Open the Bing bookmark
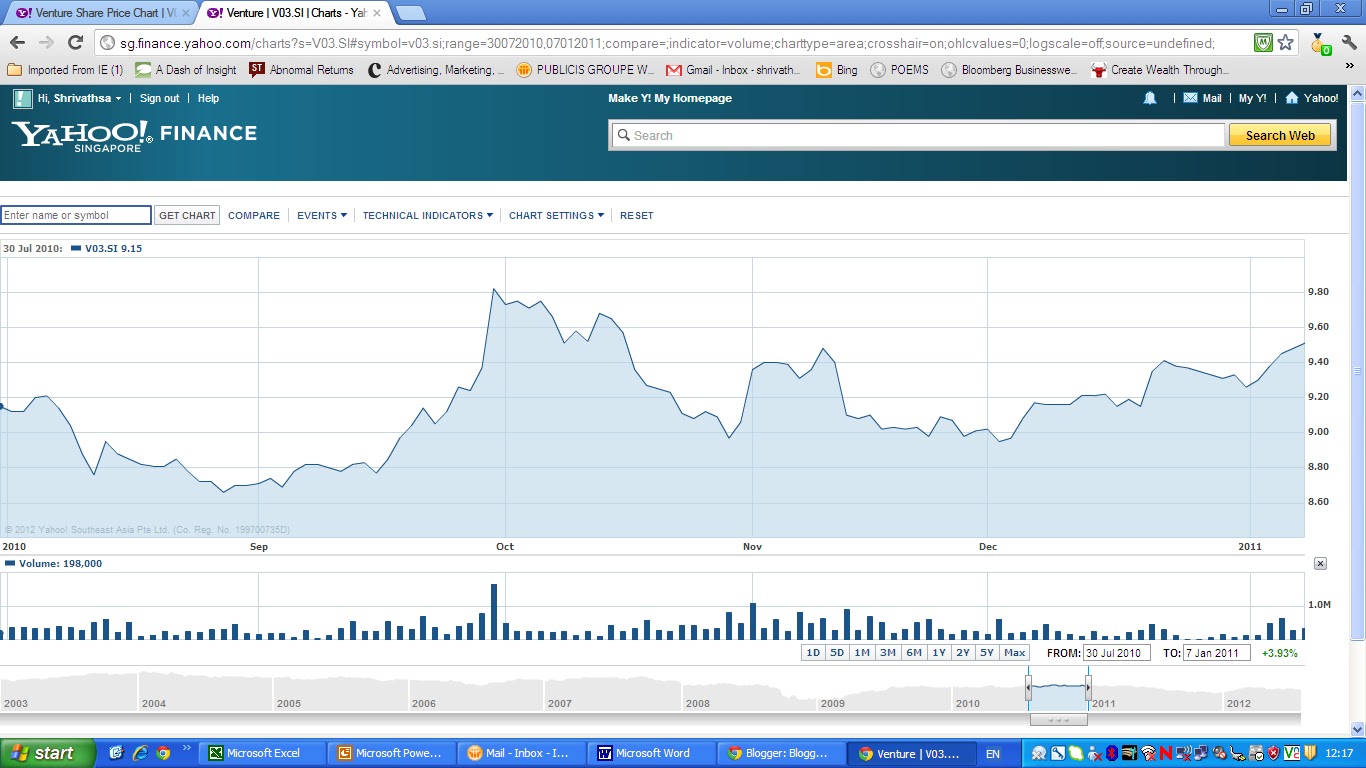Image resolution: width=1366 pixels, height=768 pixels. 837,70
